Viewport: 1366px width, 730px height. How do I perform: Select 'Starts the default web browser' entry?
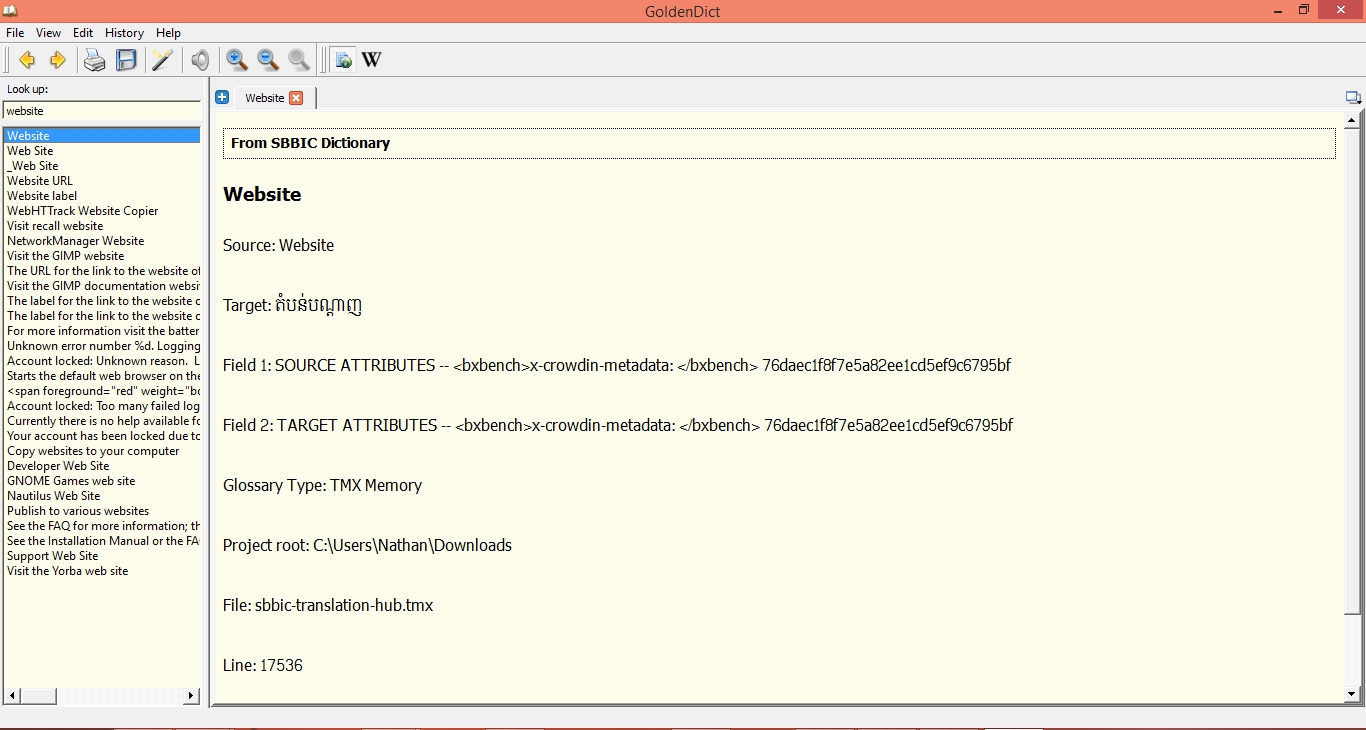click(x=102, y=376)
